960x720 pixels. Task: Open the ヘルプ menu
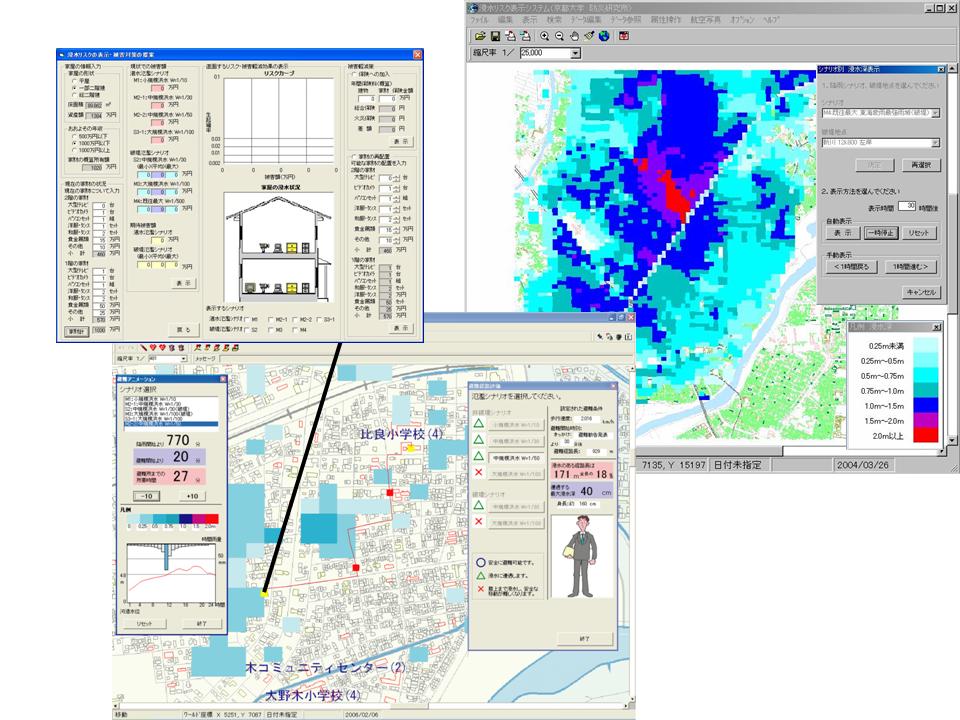[771, 20]
